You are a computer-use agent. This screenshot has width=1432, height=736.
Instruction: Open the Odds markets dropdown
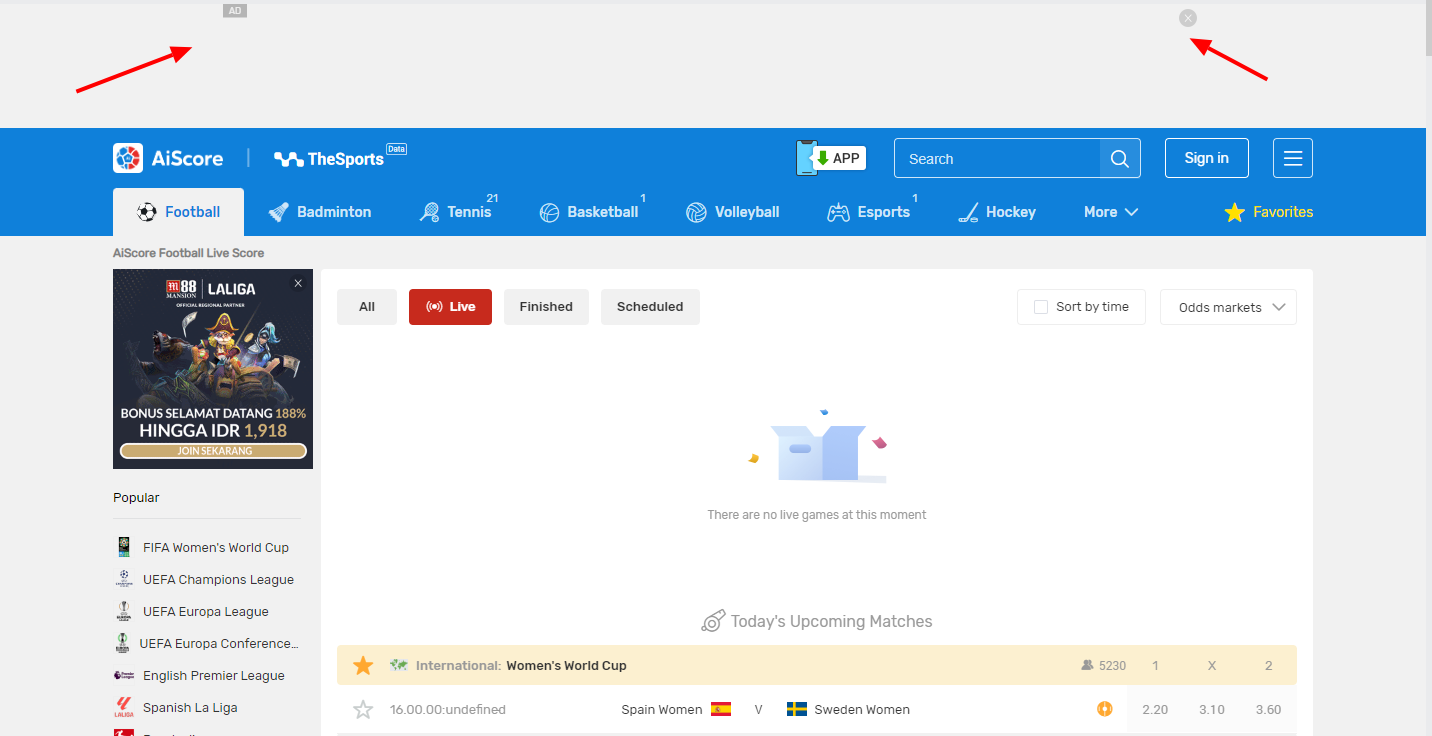[1228, 307]
